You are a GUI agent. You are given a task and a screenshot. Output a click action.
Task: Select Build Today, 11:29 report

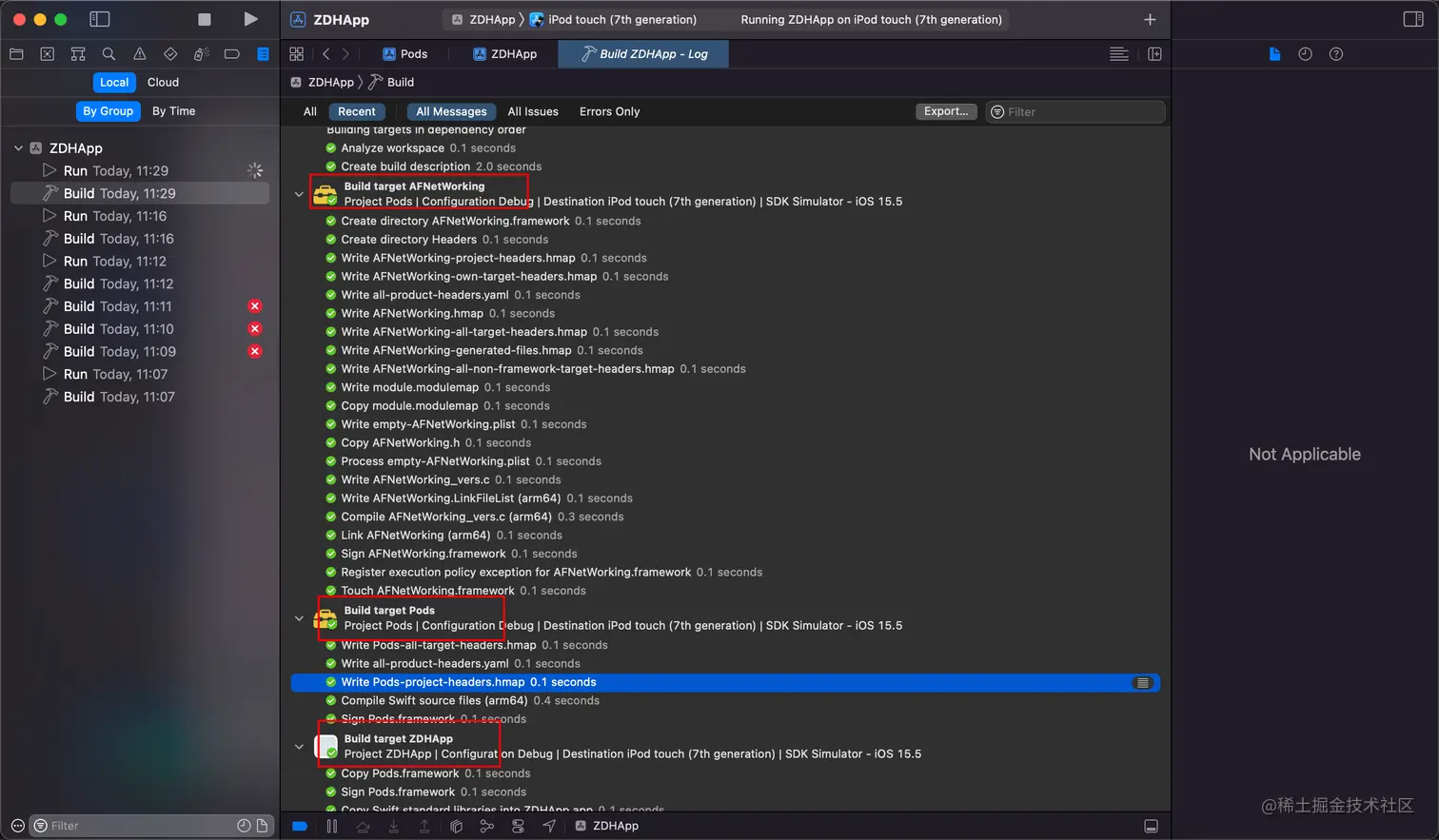[140, 193]
